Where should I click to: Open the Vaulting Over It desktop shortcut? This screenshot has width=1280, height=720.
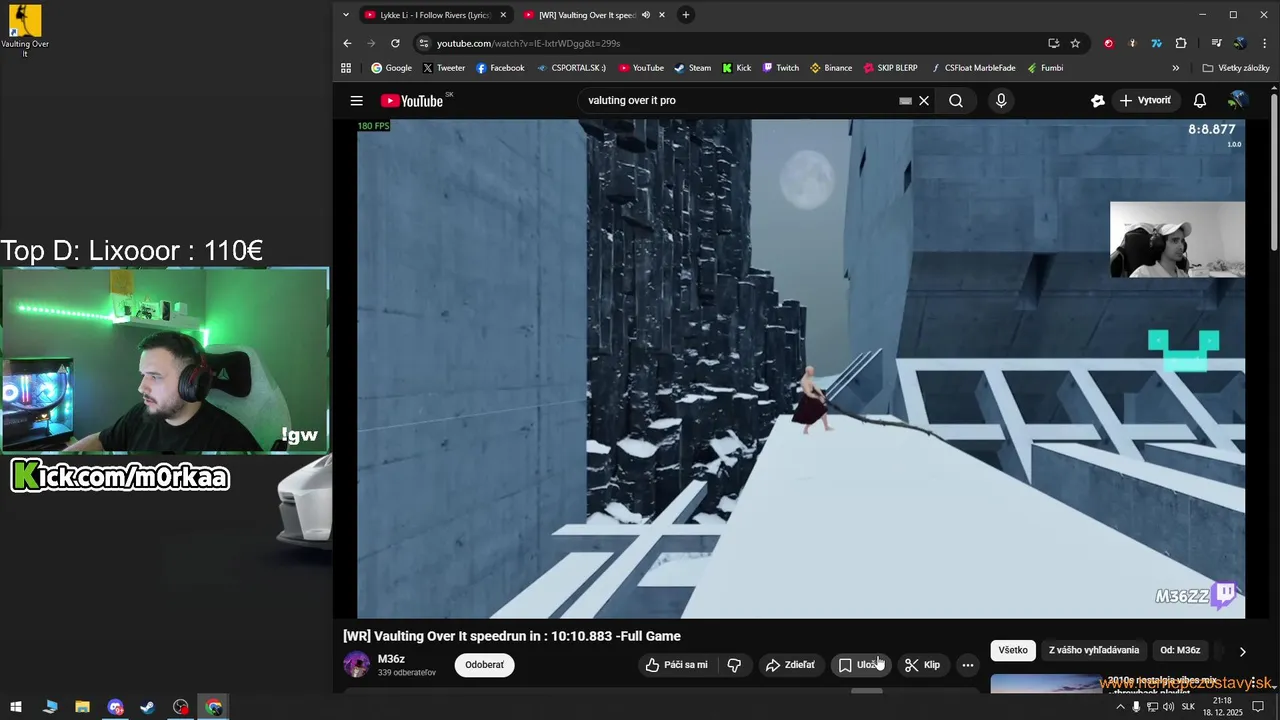25,30
